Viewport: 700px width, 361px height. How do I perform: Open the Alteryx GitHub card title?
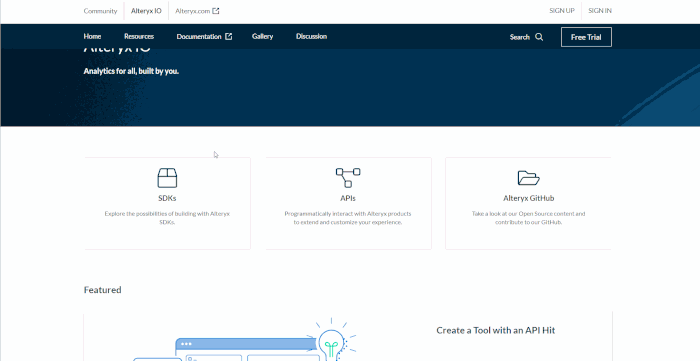coord(529,198)
